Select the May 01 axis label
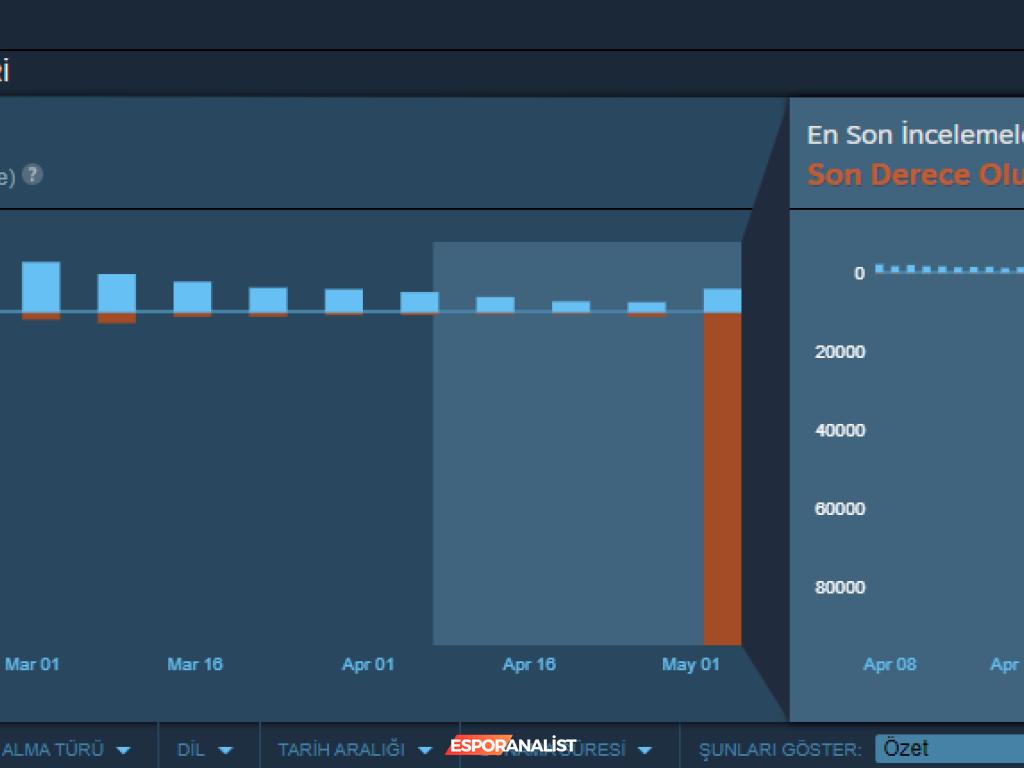 pos(690,663)
